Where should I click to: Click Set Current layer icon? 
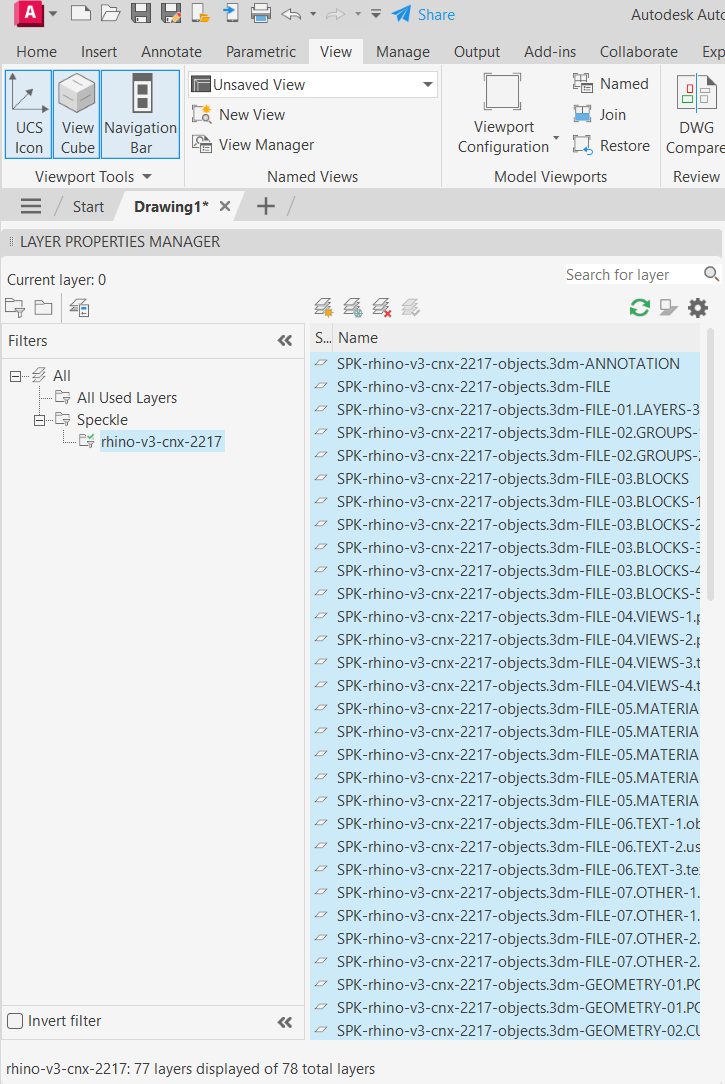click(x=411, y=307)
